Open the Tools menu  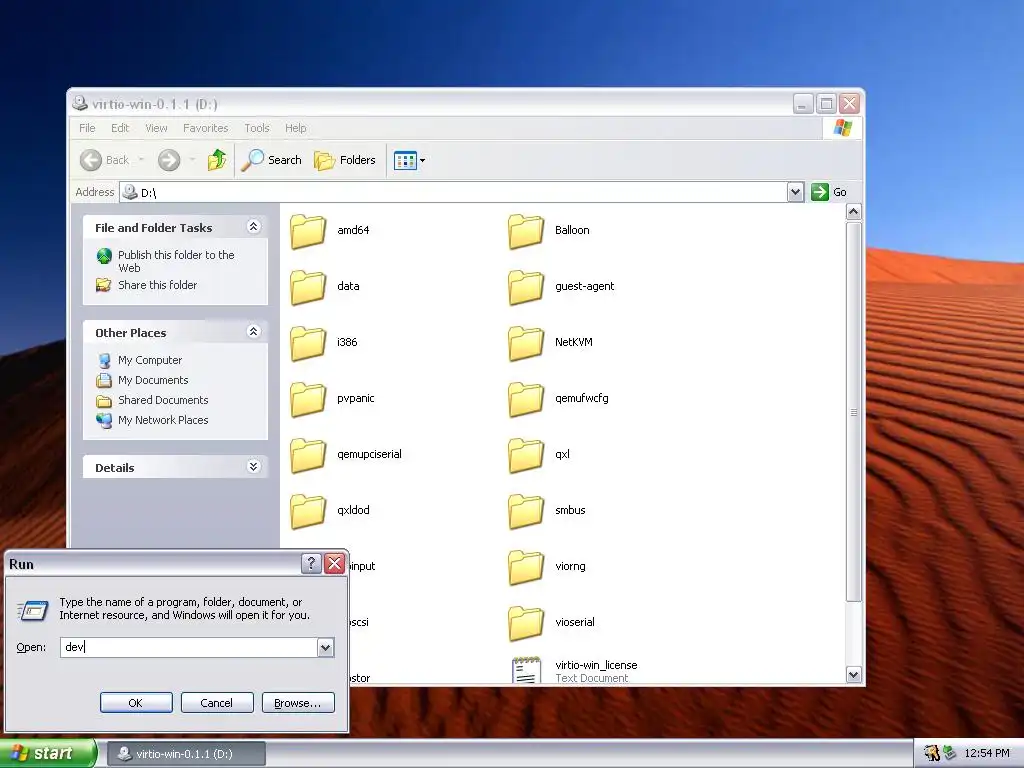click(257, 128)
